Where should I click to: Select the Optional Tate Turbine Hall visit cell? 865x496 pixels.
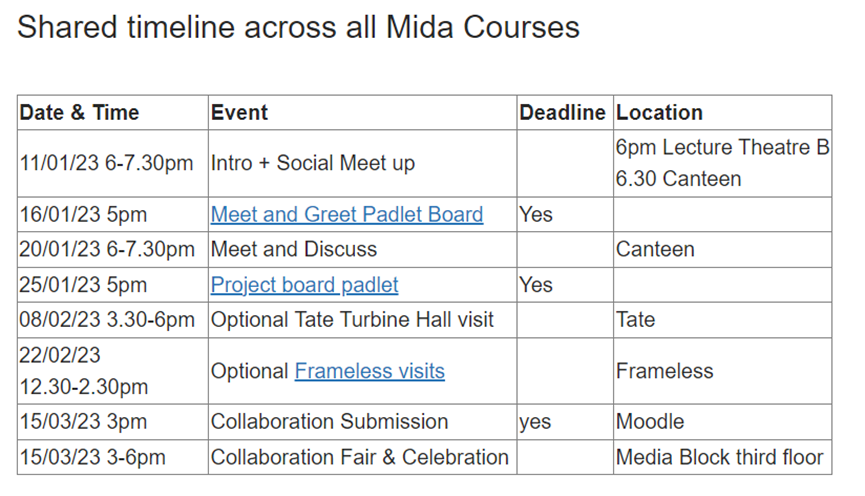click(x=362, y=320)
